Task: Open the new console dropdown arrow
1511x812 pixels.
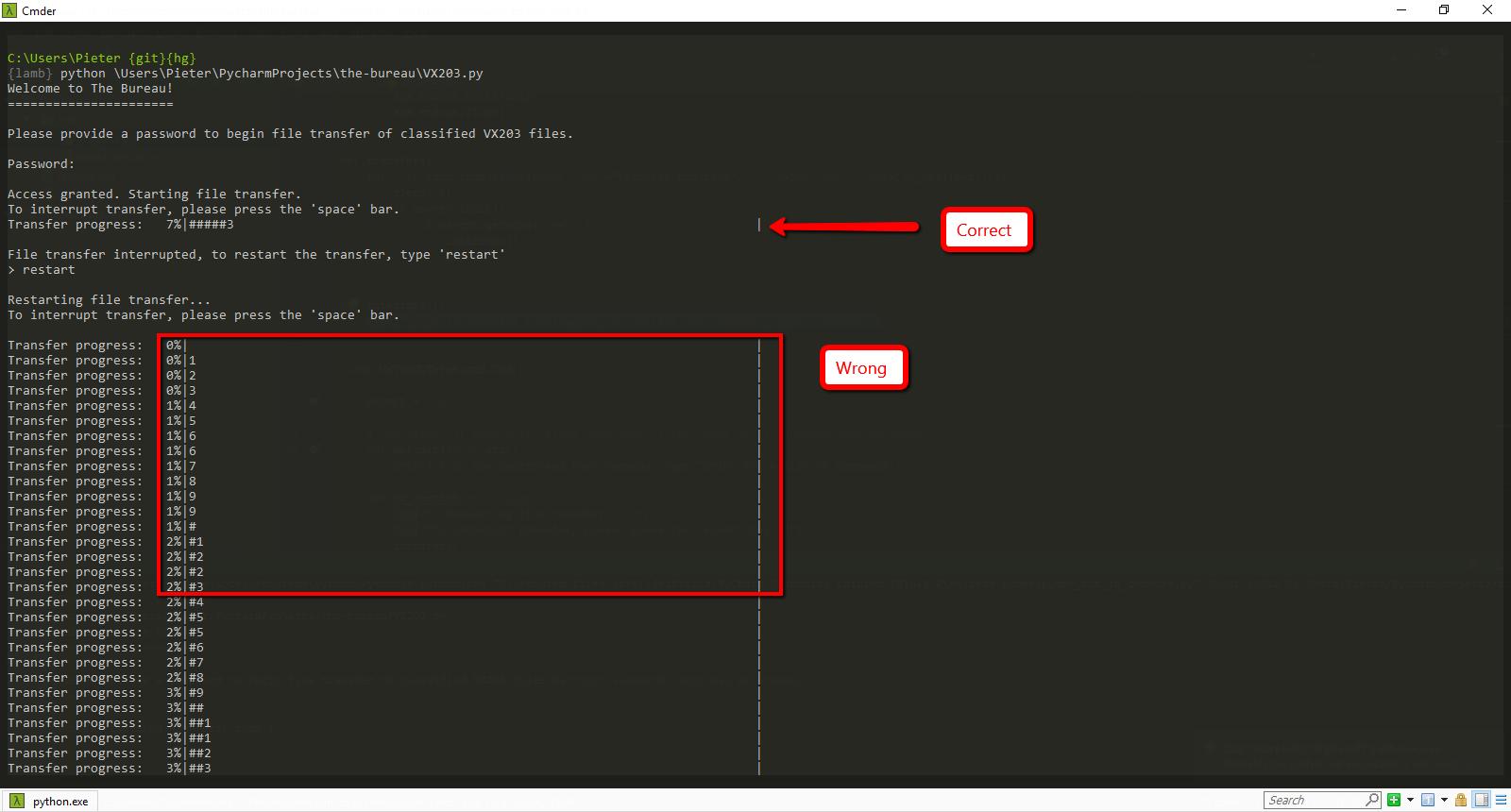Action: 1410,801
